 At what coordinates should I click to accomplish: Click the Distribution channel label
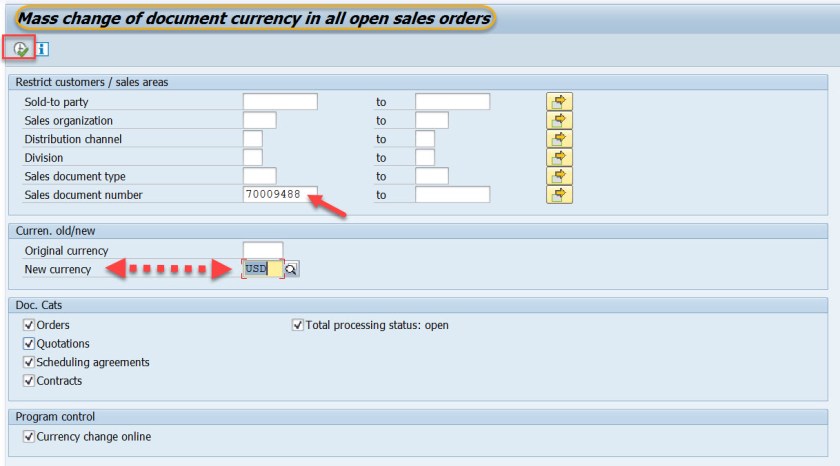[73, 139]
